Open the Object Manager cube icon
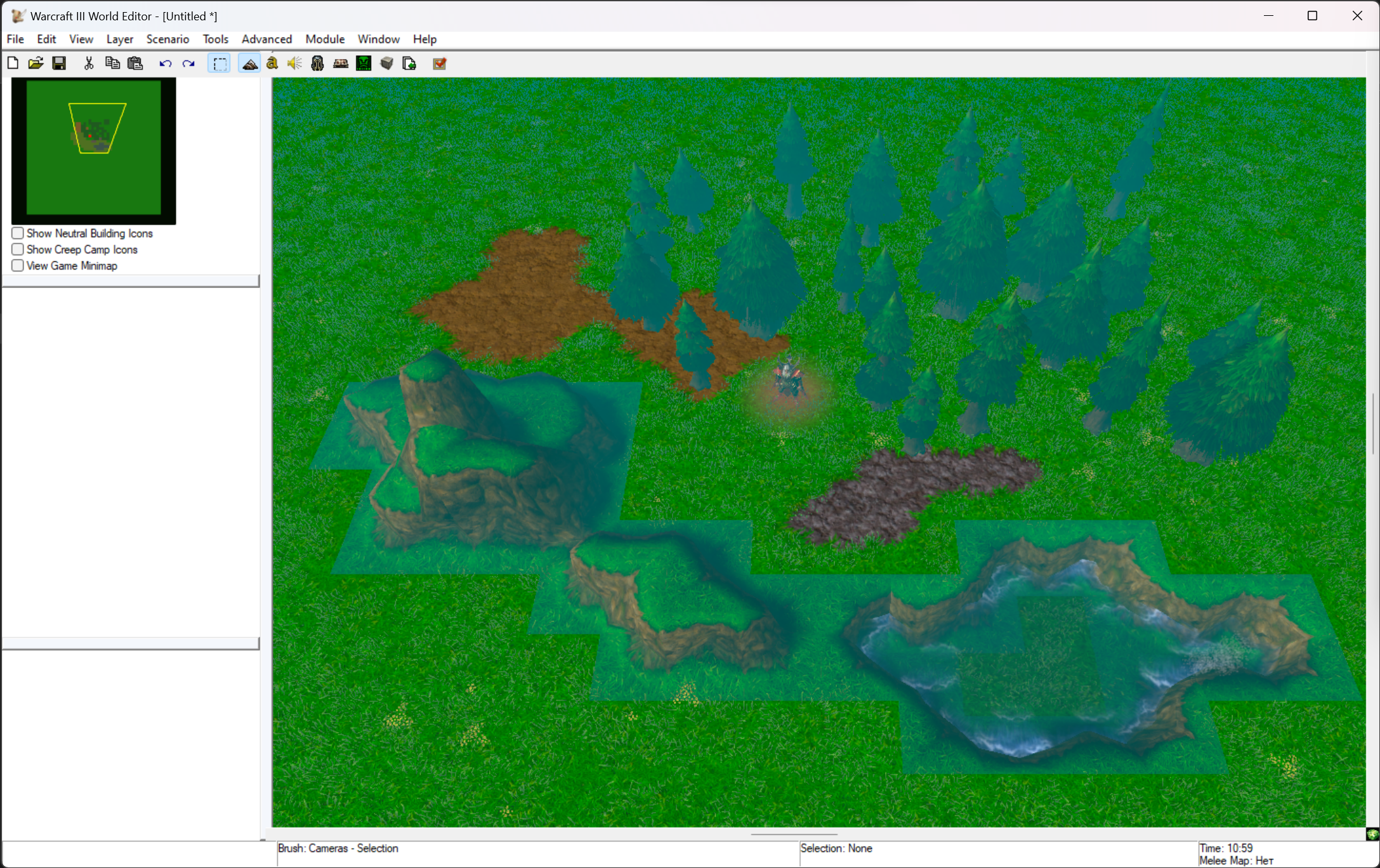1380x868 pixels. pyautogui.click(x=386, y=63)
